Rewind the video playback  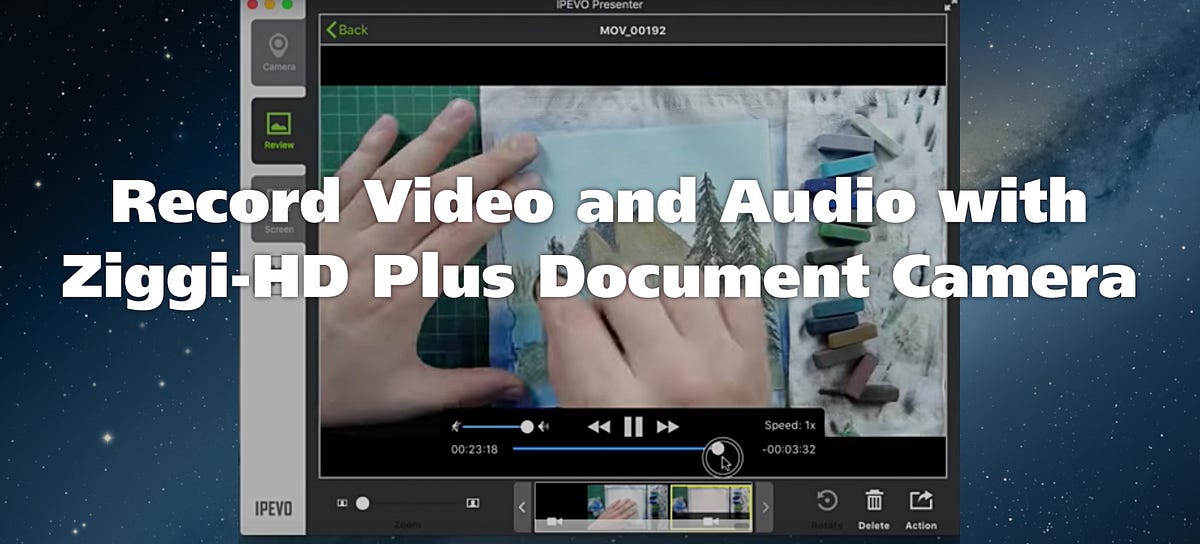(x=598, y=427)
